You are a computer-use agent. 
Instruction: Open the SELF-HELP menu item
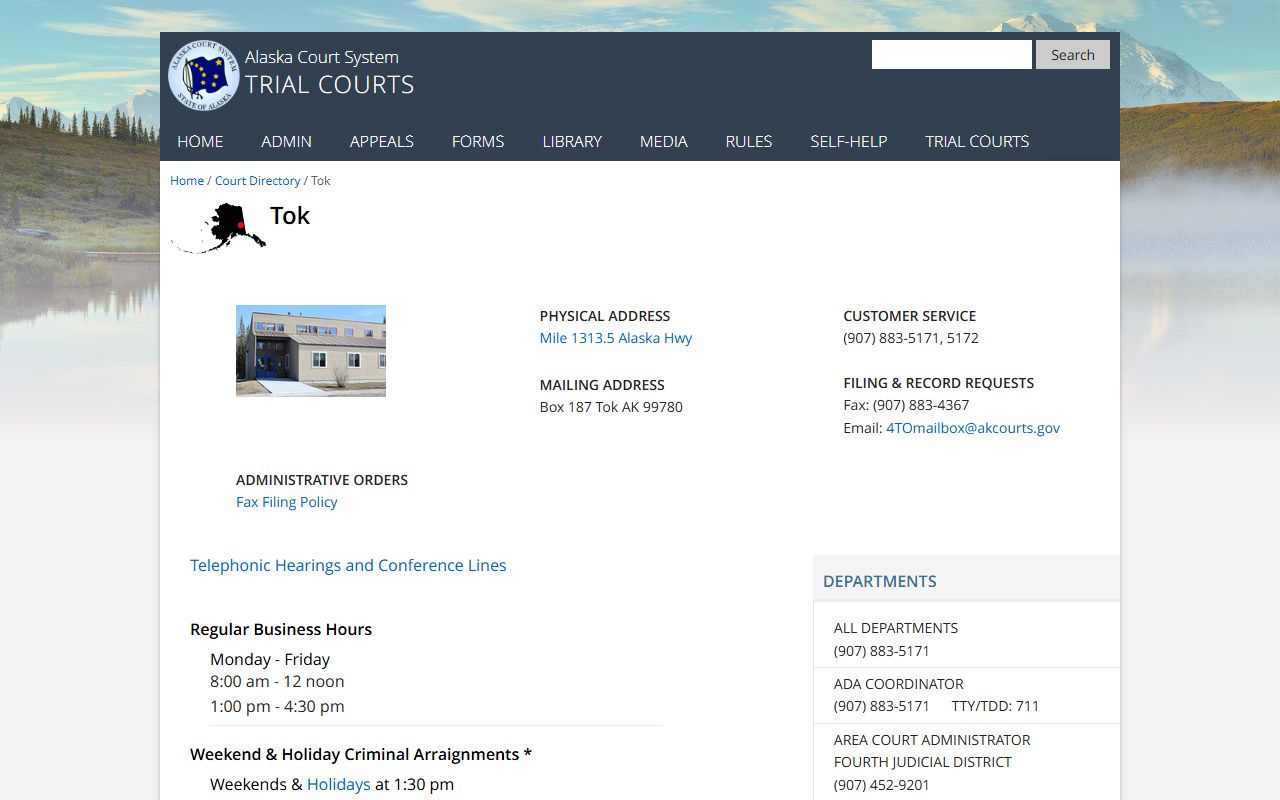point(849,141)
